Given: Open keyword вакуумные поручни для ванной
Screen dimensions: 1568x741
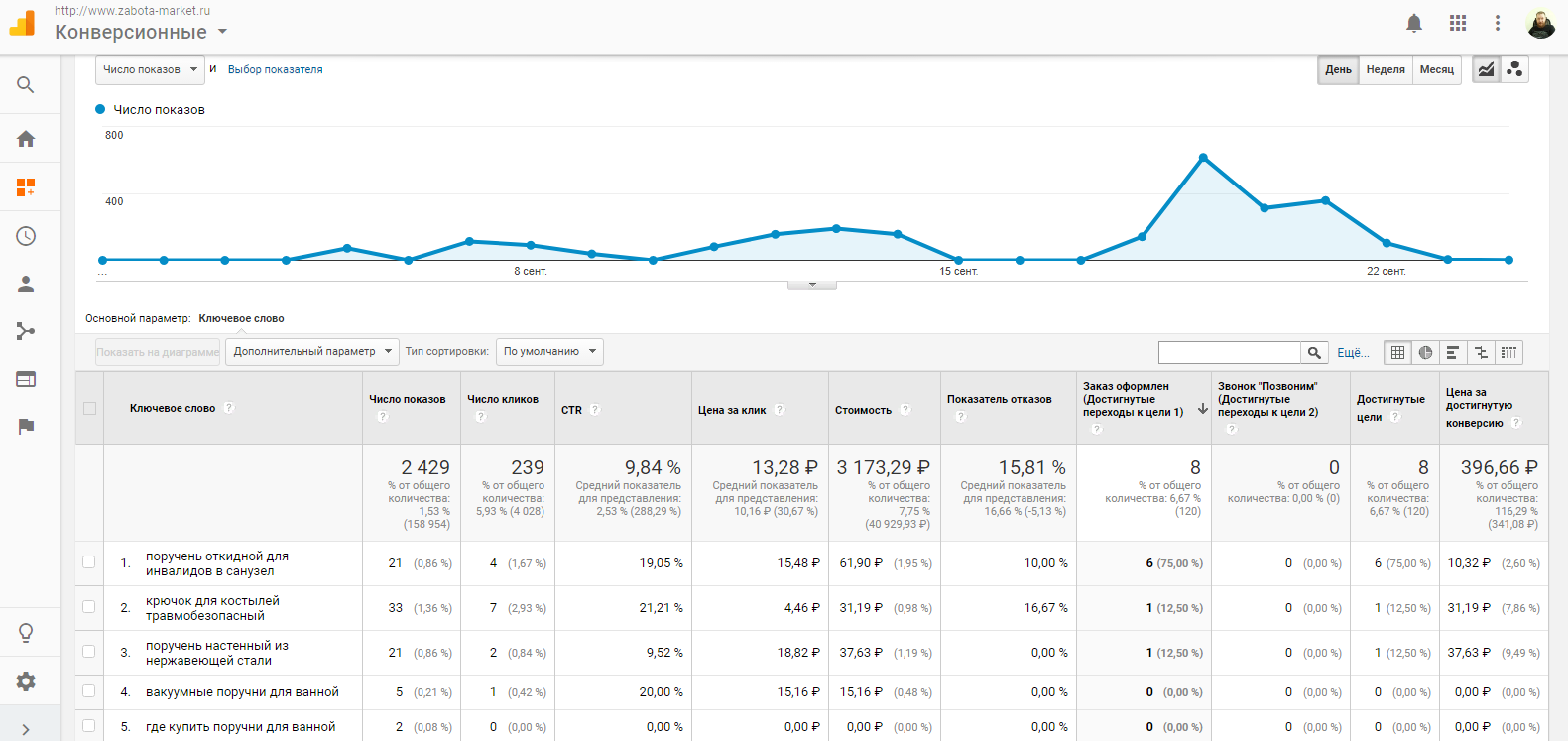Looking at the screenshot, I should pyautogui.click(x=242, y=692).
